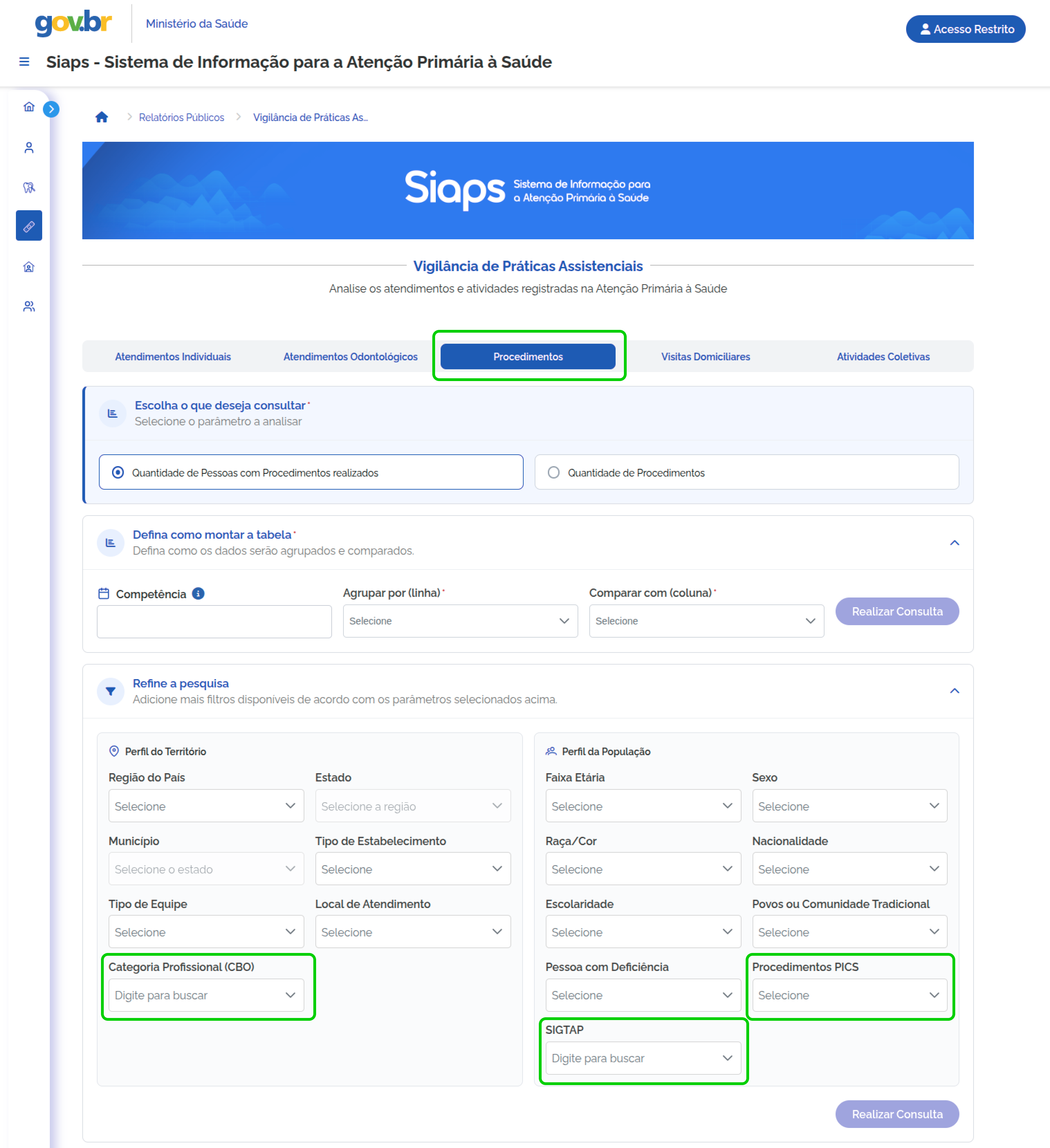Open the Povos ou Comunidade Tradicional dropdown
1050x1148 pixels.
(x=849, y=932)
